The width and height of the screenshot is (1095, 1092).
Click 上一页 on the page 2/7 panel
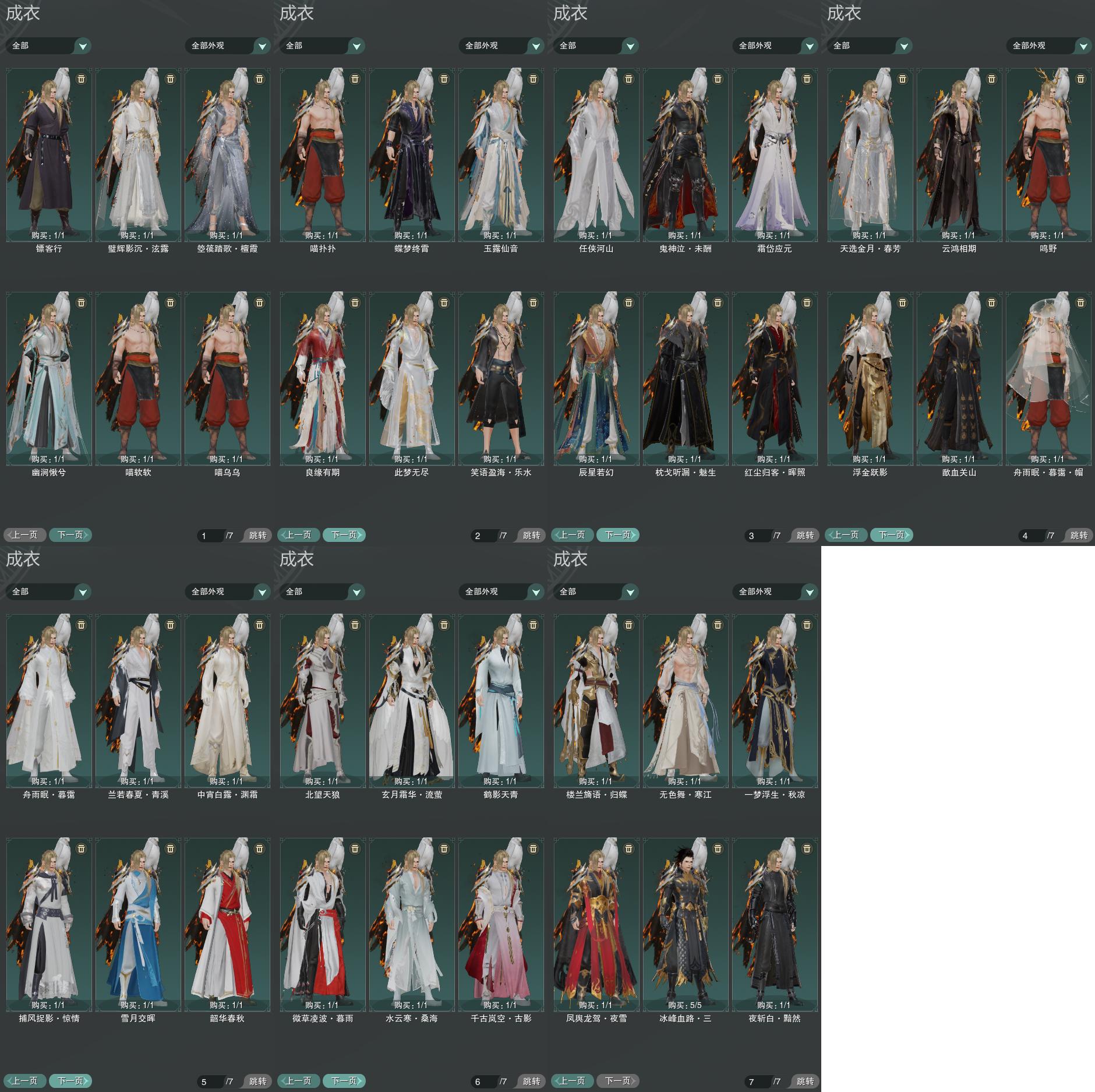pyautogui.click(x=299, y=535)
